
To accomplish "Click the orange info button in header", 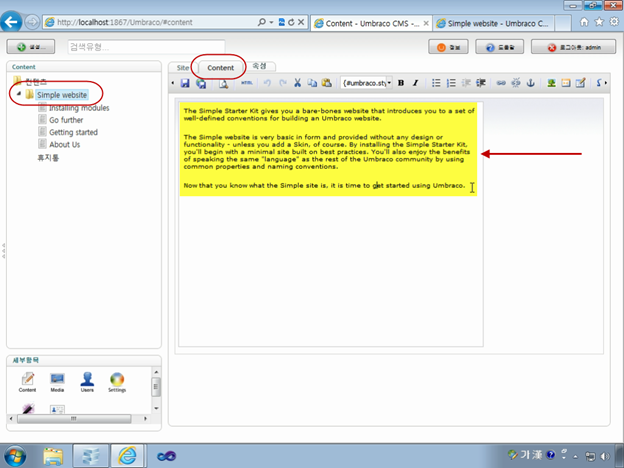I will 448,47.
